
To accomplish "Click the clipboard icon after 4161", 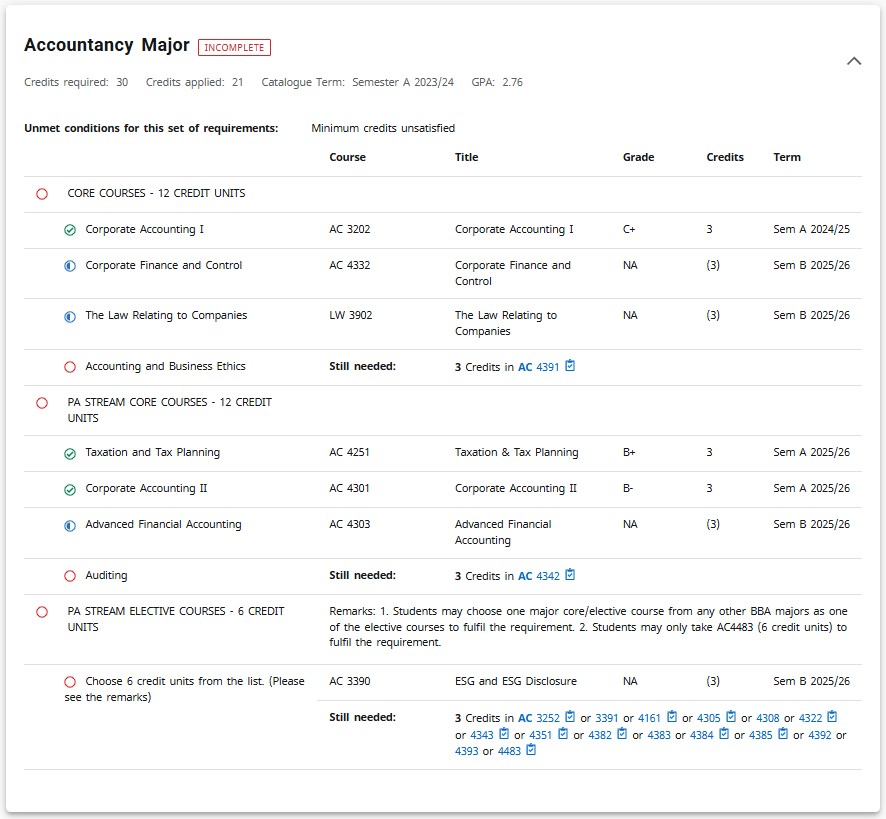I will (672, 717).
